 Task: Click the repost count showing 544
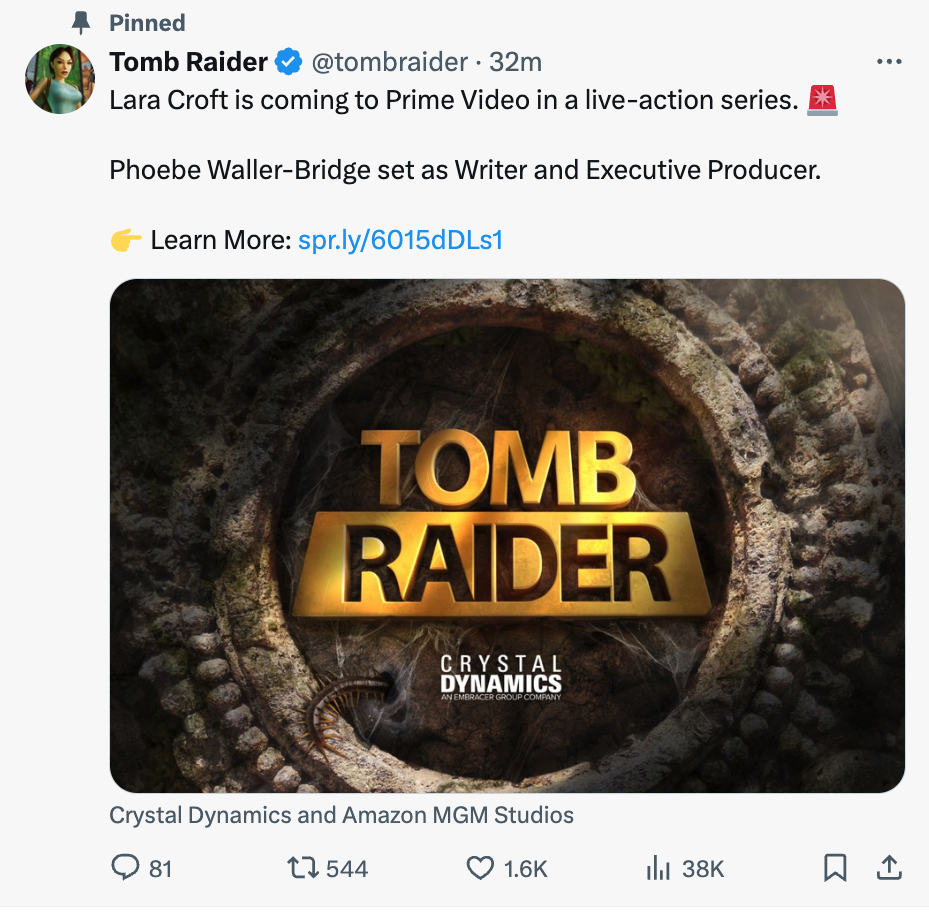(333, 869)
